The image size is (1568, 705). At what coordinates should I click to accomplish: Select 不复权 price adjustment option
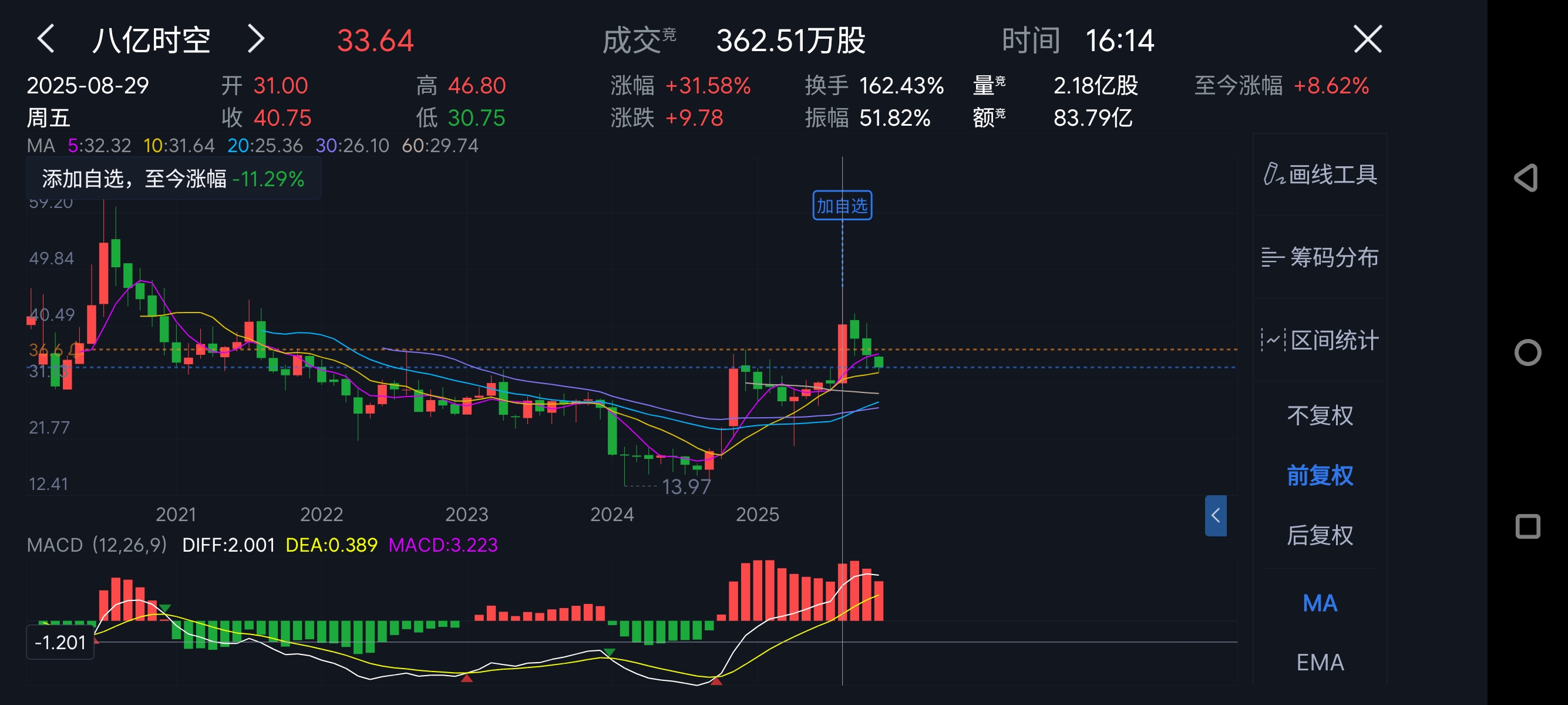point(1320,416)
